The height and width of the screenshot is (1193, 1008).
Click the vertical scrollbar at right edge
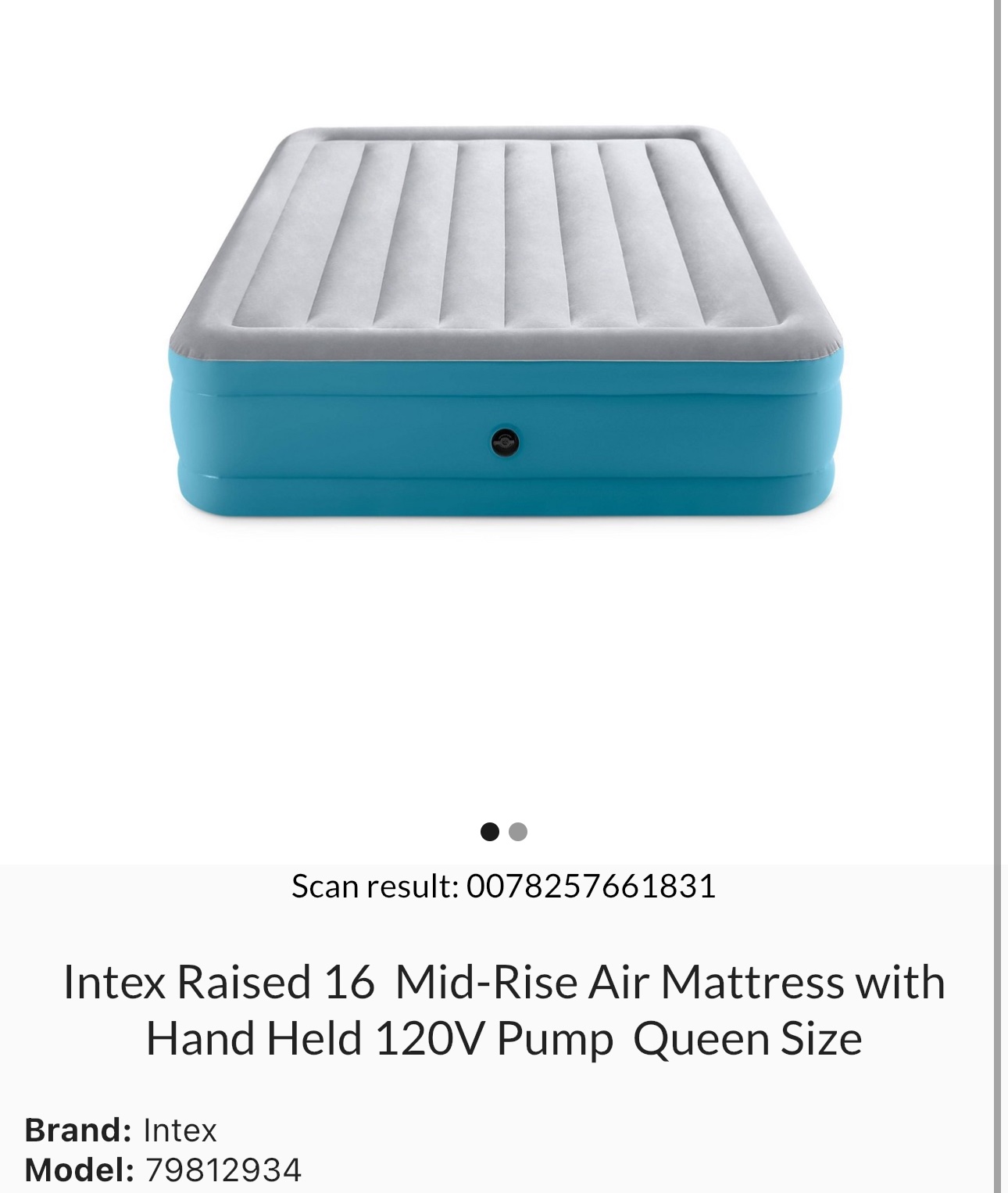click(998, 596)
